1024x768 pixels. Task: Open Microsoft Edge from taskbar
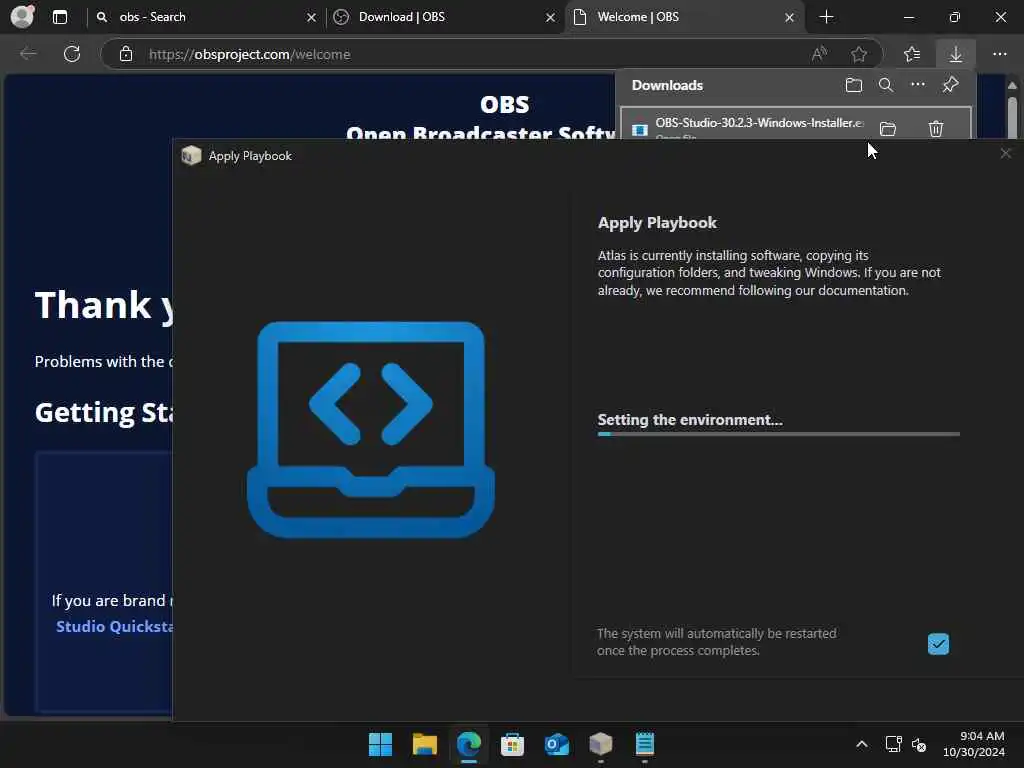tap(469, 744)
